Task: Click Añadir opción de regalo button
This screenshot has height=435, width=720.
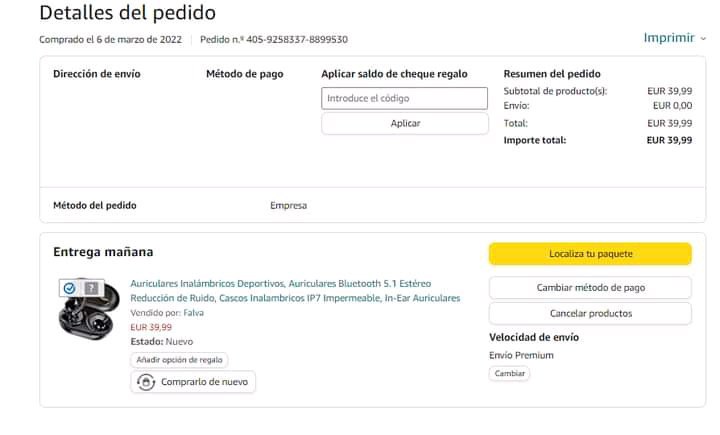Action: (179, 360)
